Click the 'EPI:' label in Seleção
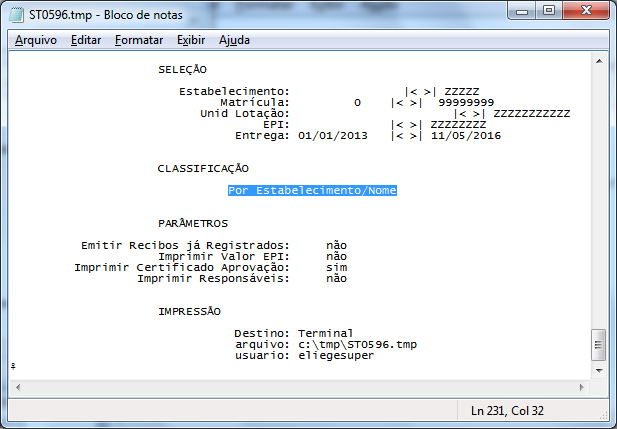 276,125
